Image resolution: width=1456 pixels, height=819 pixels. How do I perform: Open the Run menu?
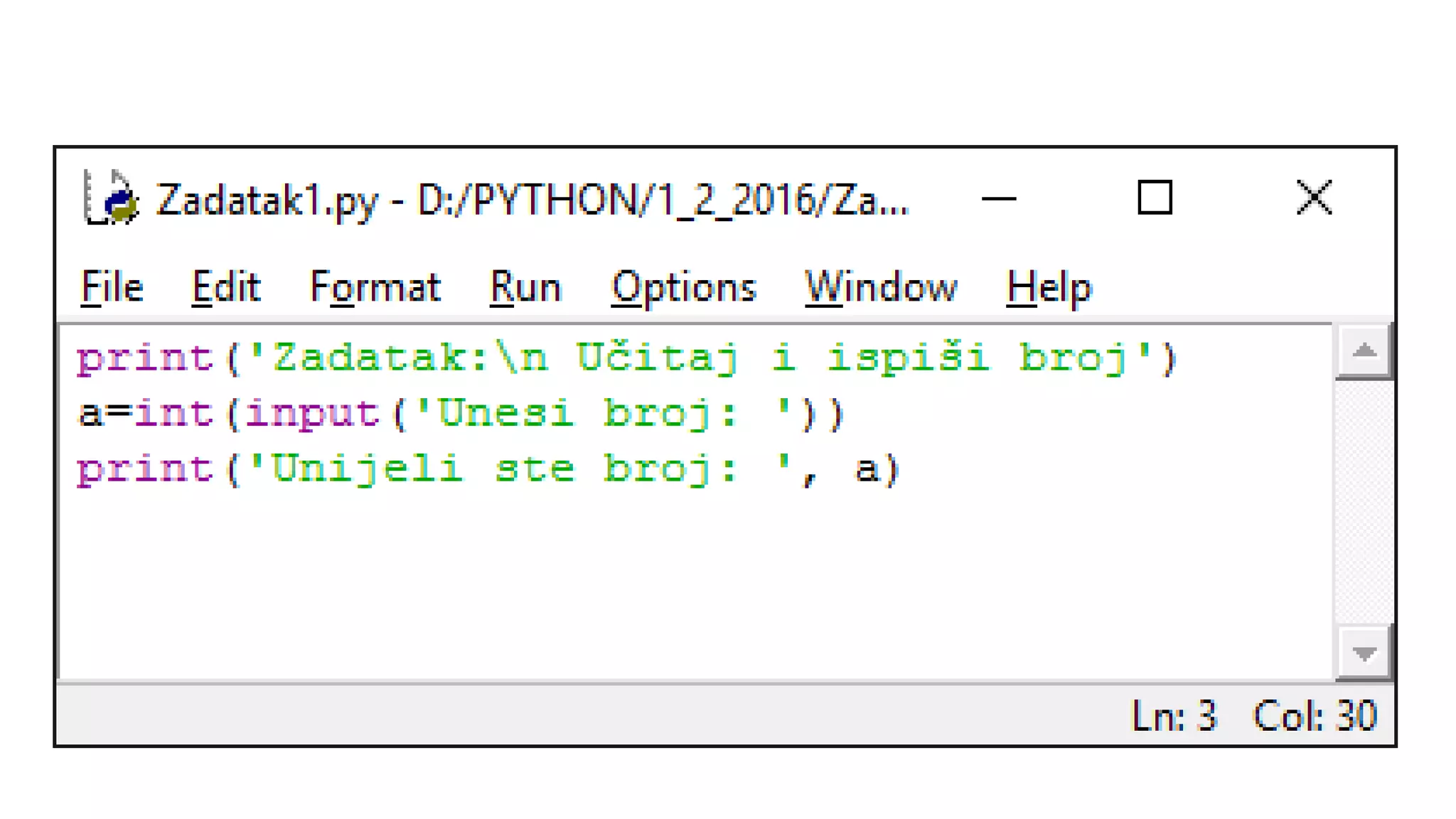pos(525,288)
